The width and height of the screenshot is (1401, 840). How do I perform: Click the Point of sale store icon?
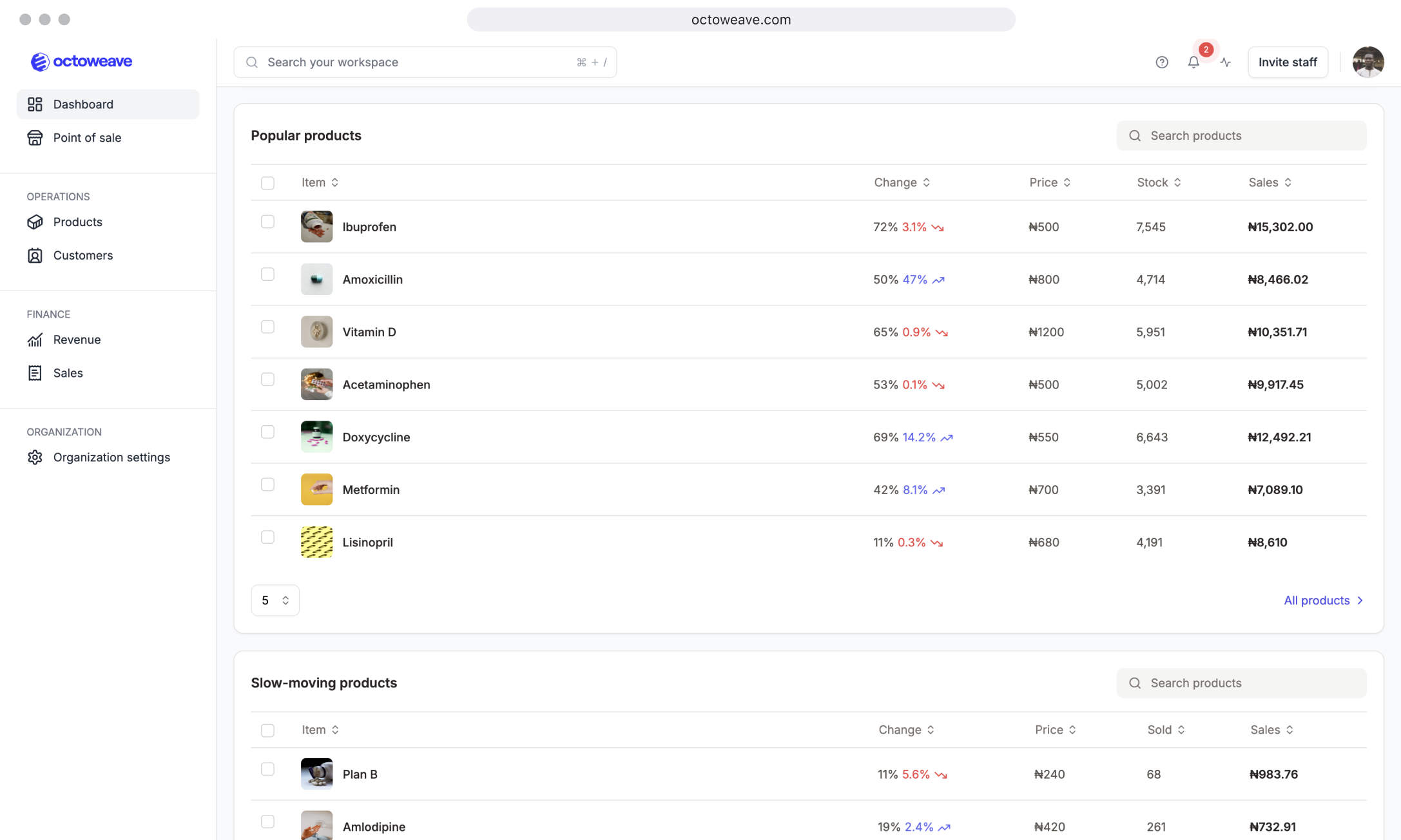35,138
